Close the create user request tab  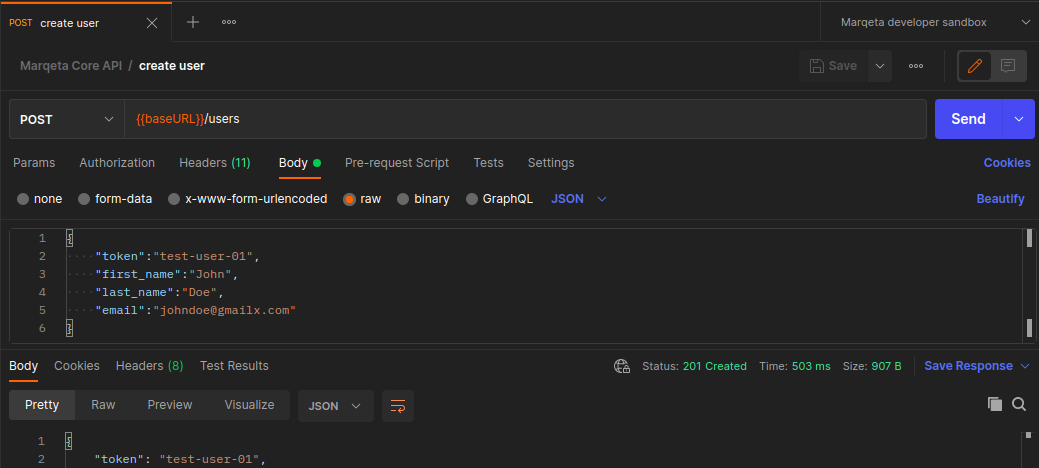pos(152,23)
